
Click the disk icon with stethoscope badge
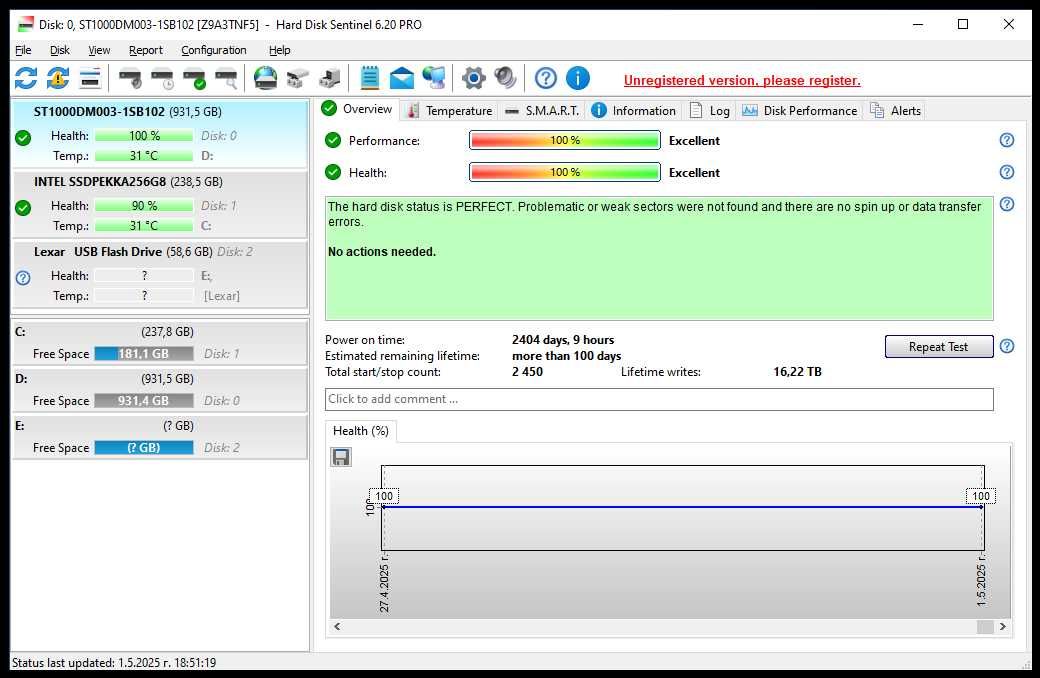tap(130, 78)
